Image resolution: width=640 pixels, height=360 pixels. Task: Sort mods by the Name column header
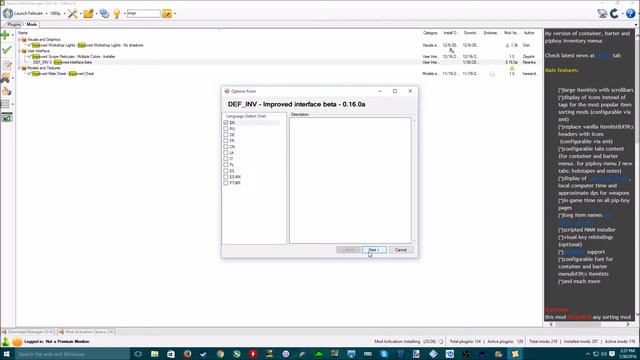(23, 33)
